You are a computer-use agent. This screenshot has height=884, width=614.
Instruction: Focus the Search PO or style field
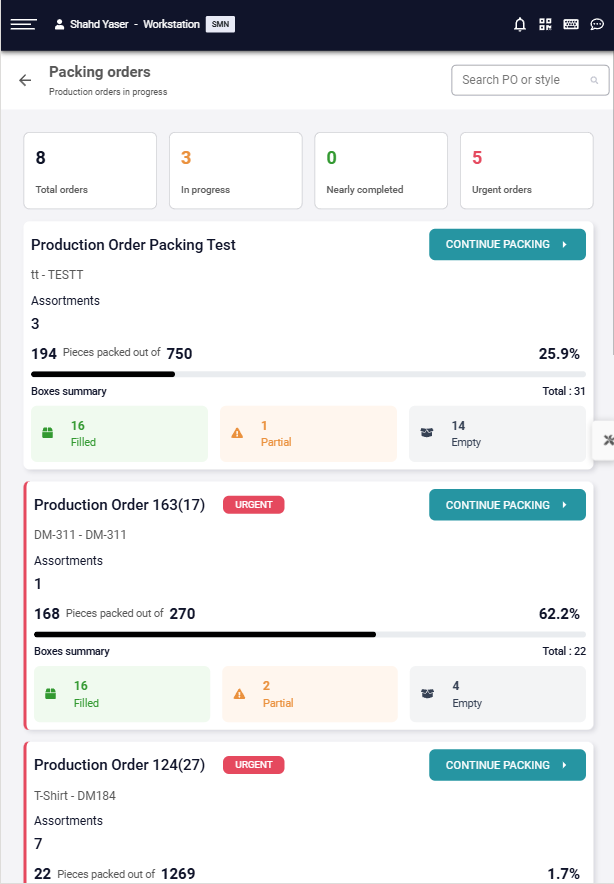click(x=518, y=80)
